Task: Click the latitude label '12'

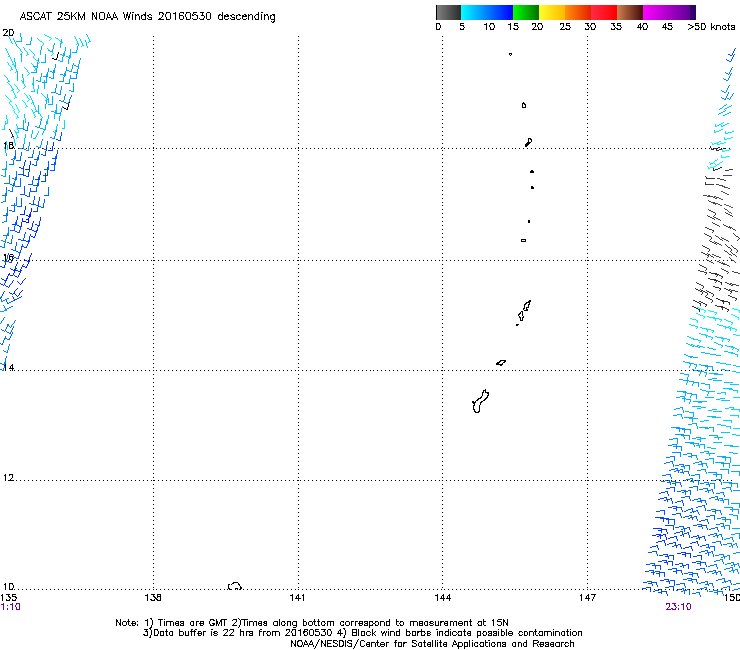Action: (8, 478)
